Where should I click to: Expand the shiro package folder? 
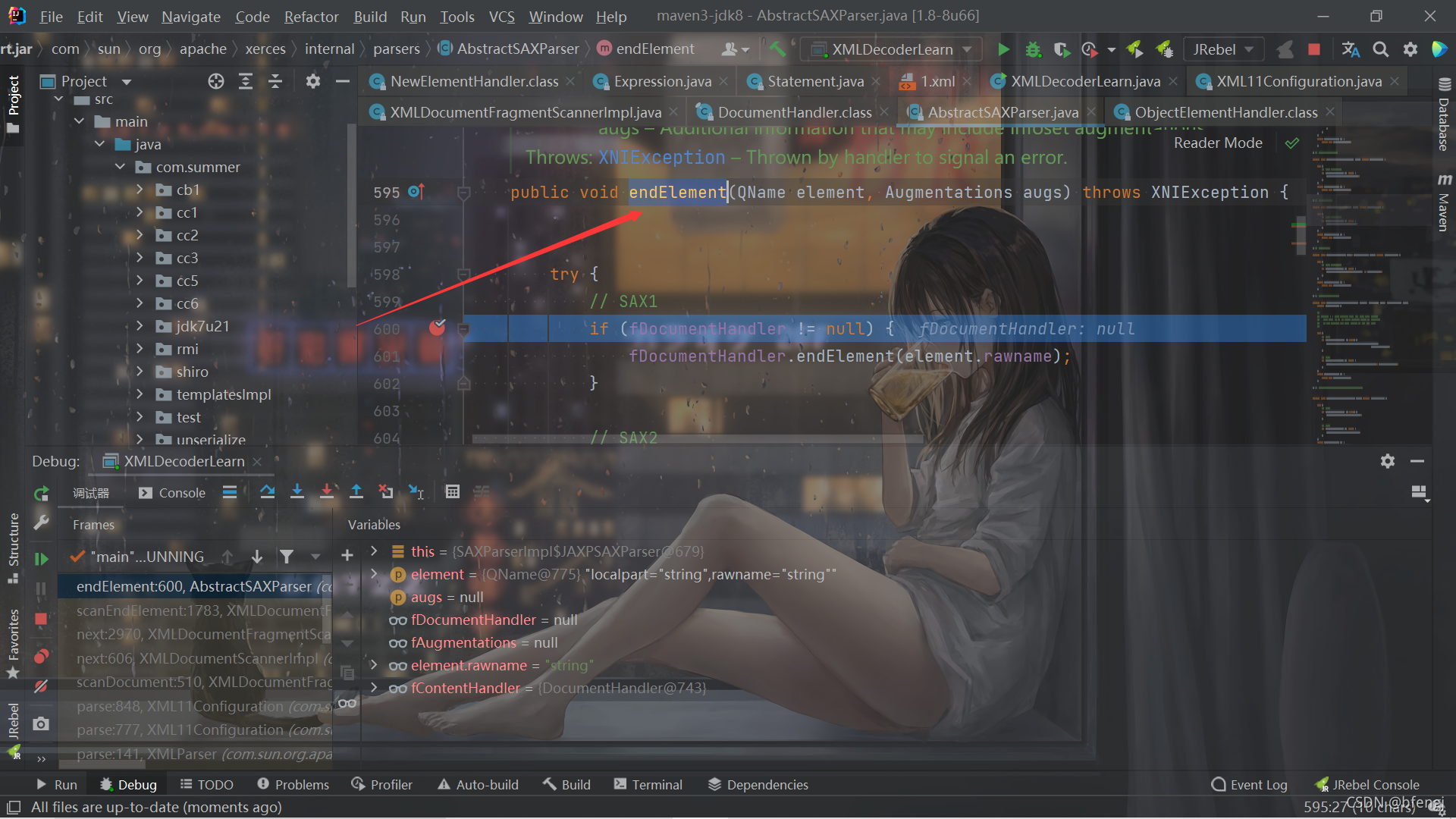[x=140, y=372]
